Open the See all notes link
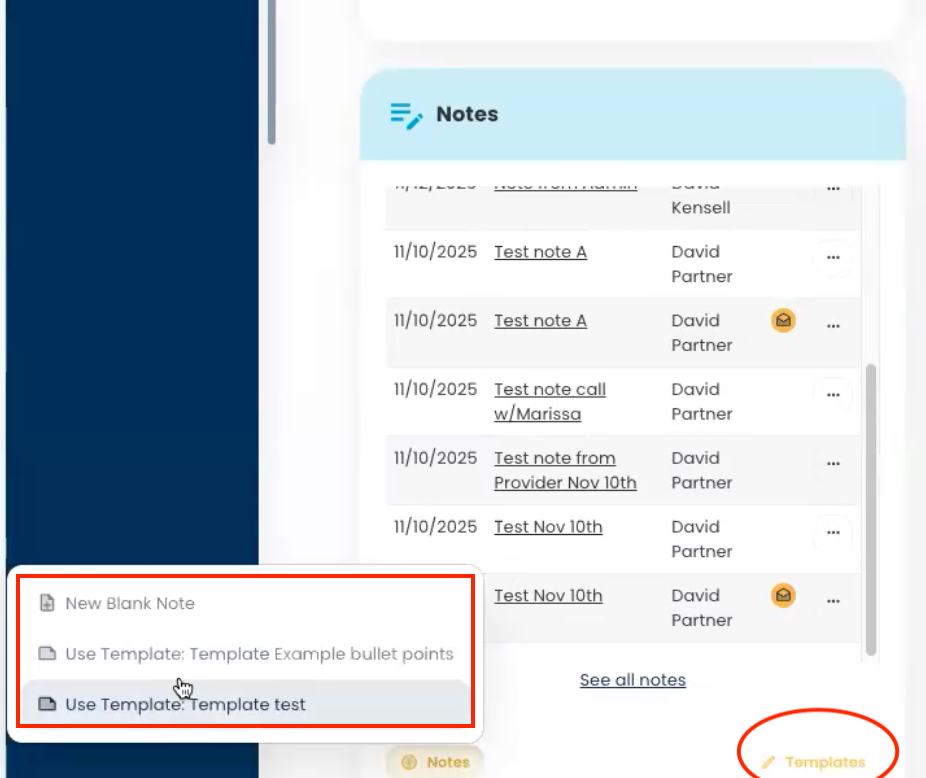Screen dimensions: 926x778 [x=632, y=680]
